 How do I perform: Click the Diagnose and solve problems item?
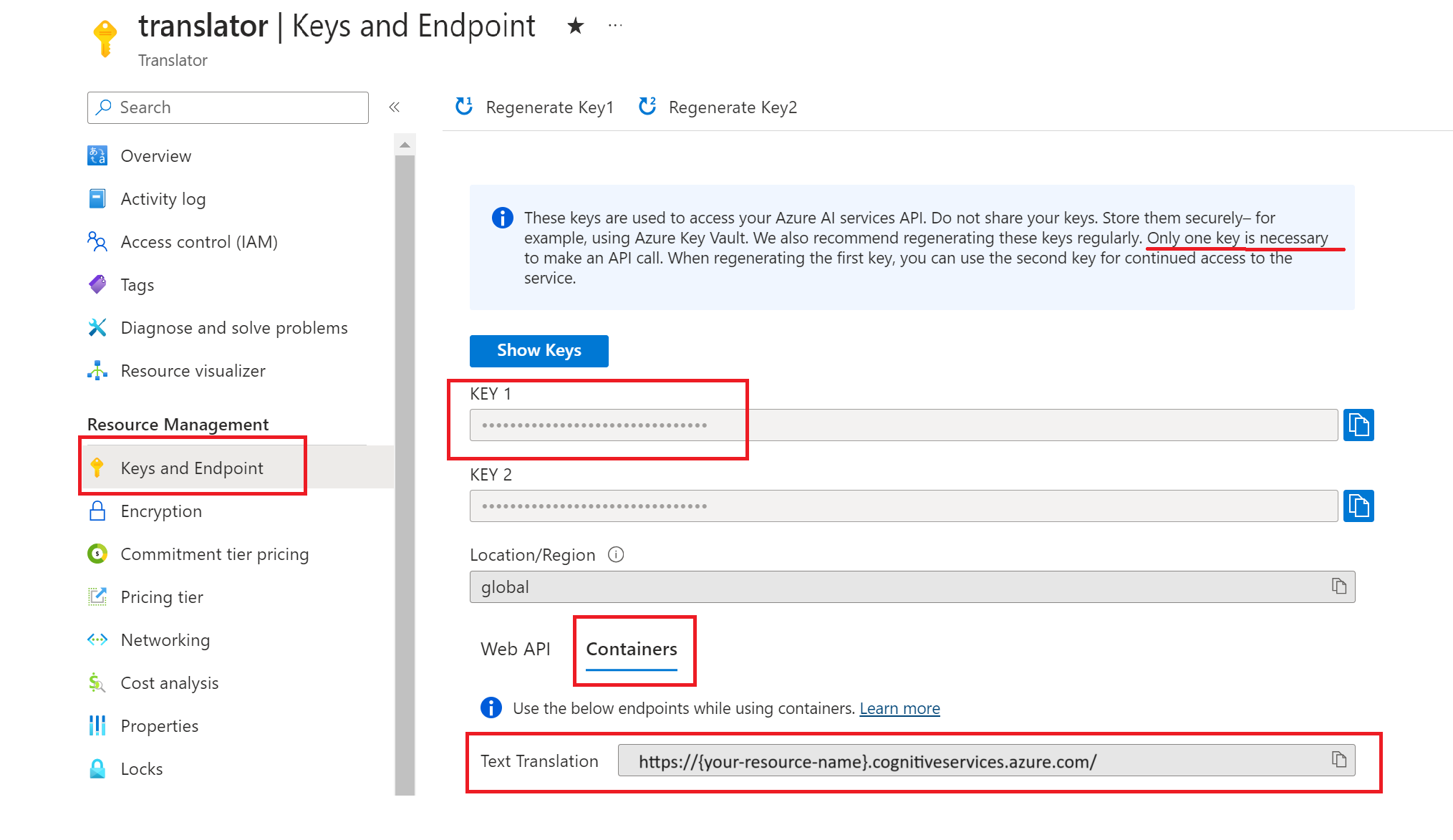tap(234, 327)
